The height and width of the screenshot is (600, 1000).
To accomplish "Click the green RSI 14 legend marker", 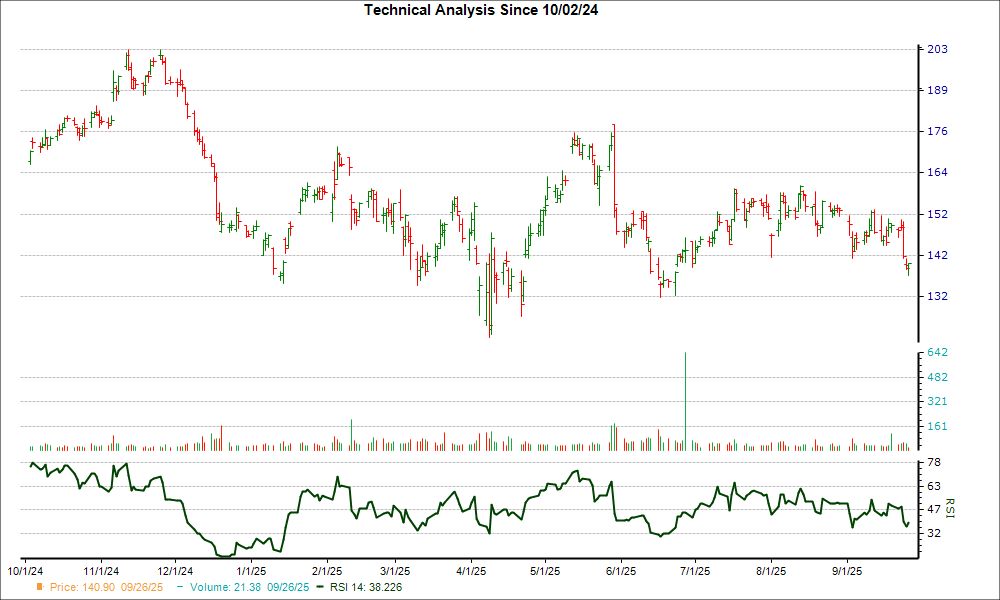I will point(319,586).
